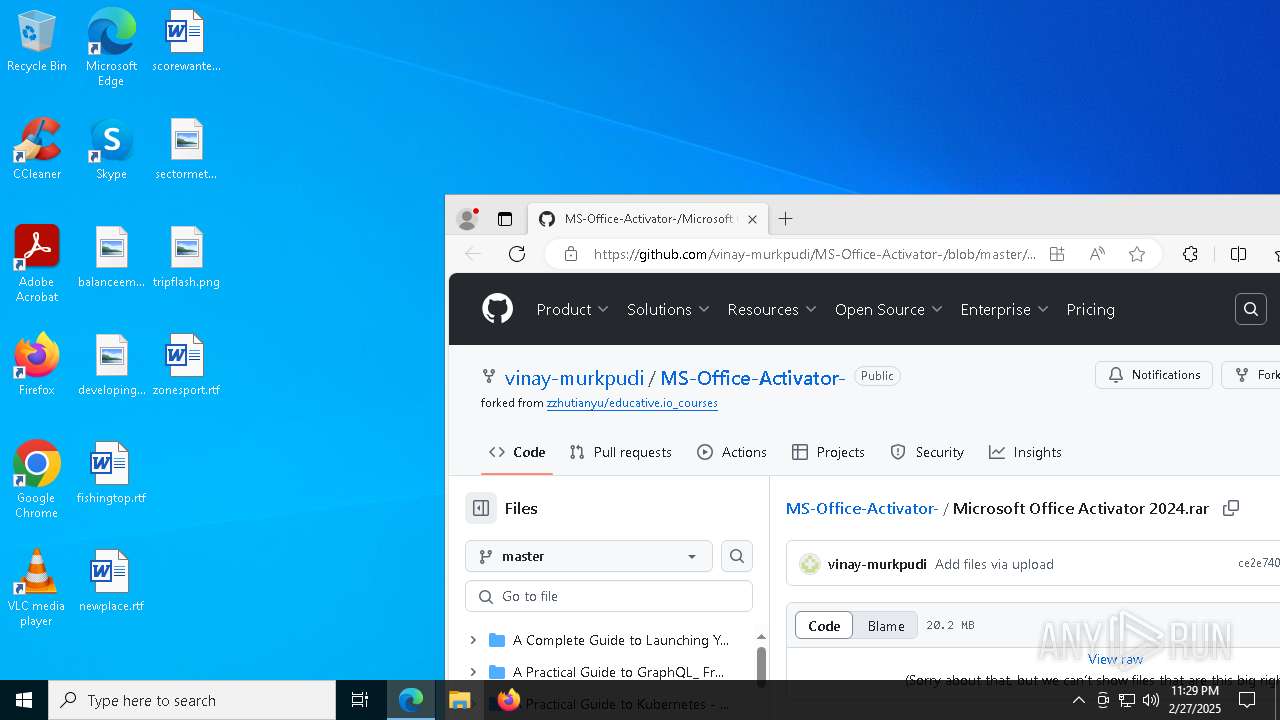Select tripflash.png on the desktop
Viewport: 1280px width, 720px height.
pos(186,258)
